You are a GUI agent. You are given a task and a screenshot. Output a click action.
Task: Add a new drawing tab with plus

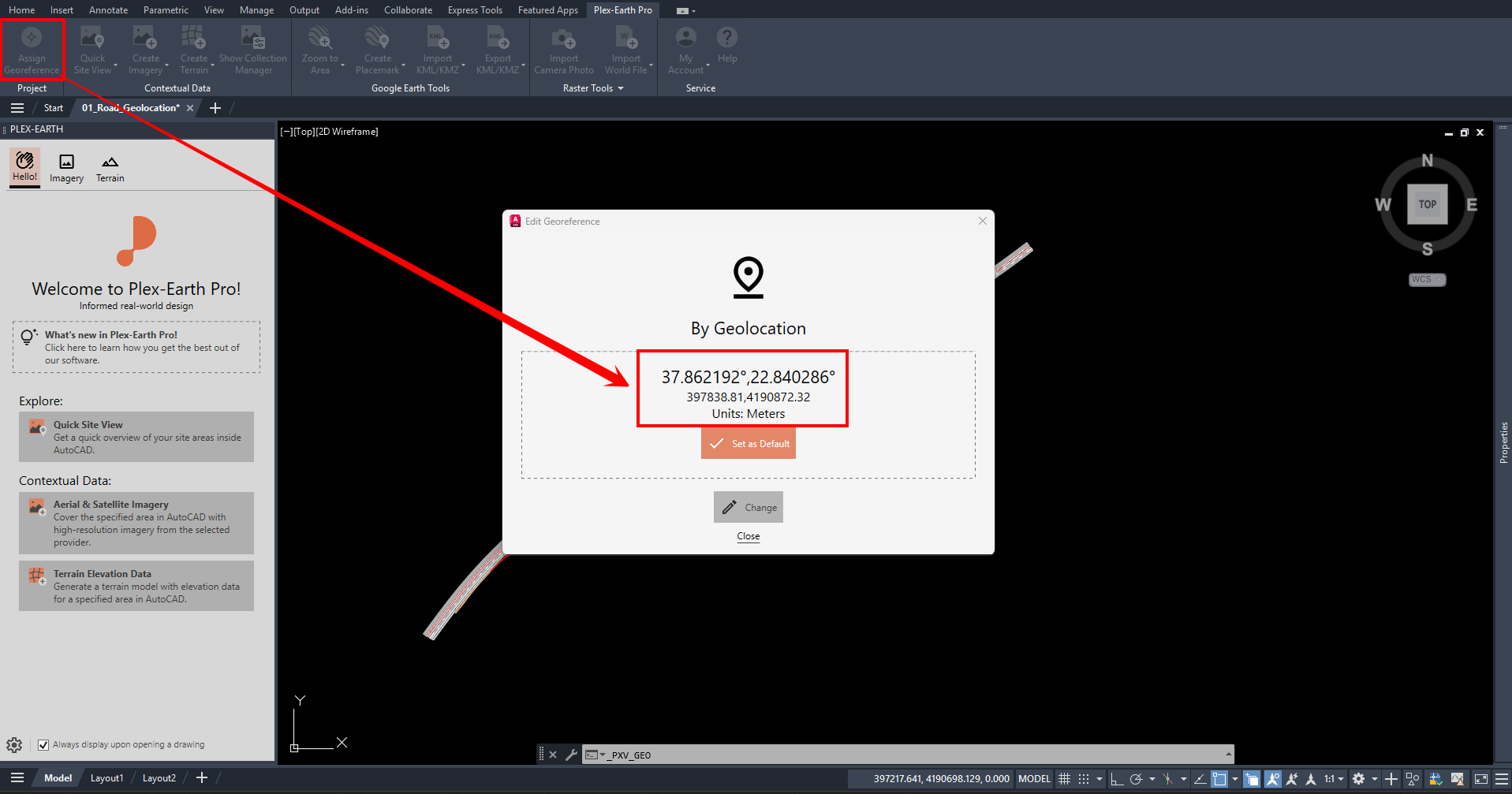tap(215, 108)
